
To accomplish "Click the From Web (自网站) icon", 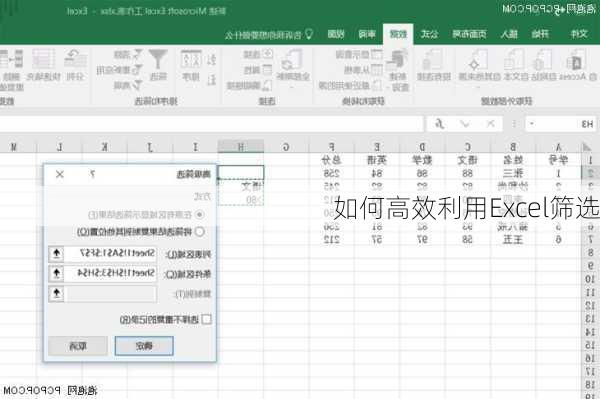I will 544,65.
